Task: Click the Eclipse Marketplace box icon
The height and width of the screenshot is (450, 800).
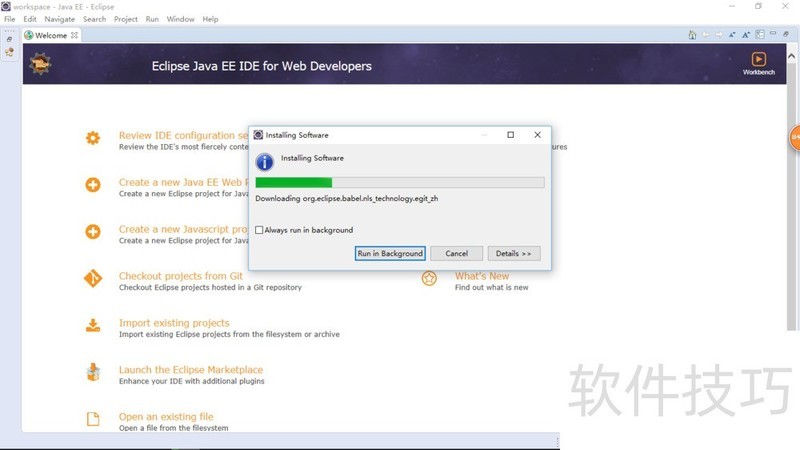Action: click(x=93, y=372)
